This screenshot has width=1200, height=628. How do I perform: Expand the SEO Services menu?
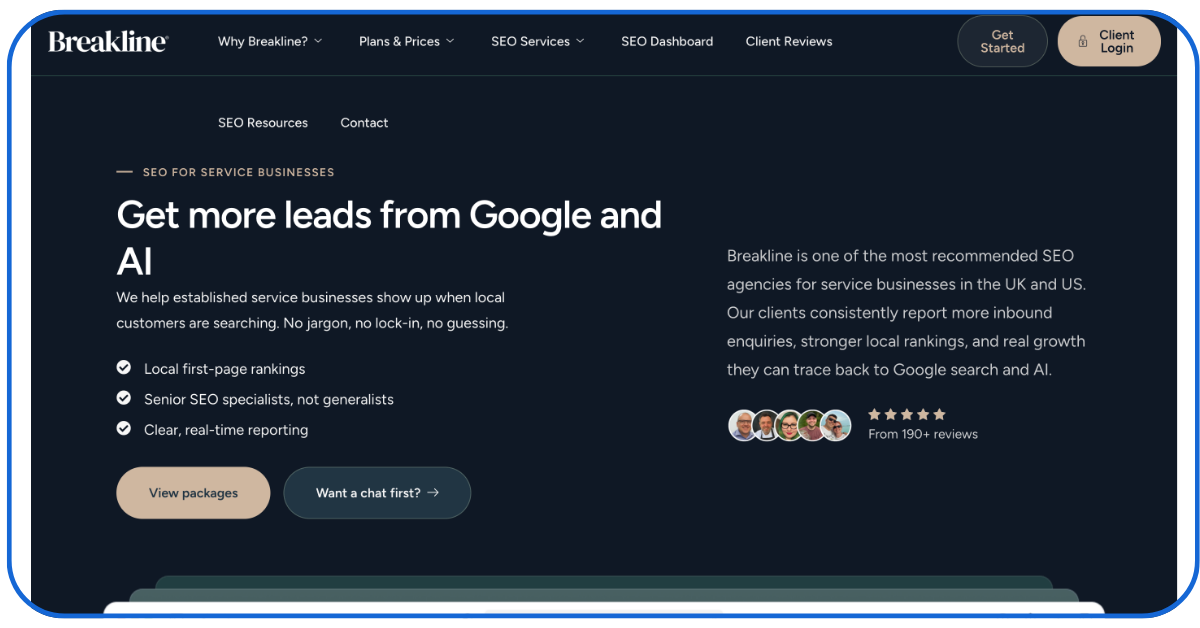coord(537,41)
